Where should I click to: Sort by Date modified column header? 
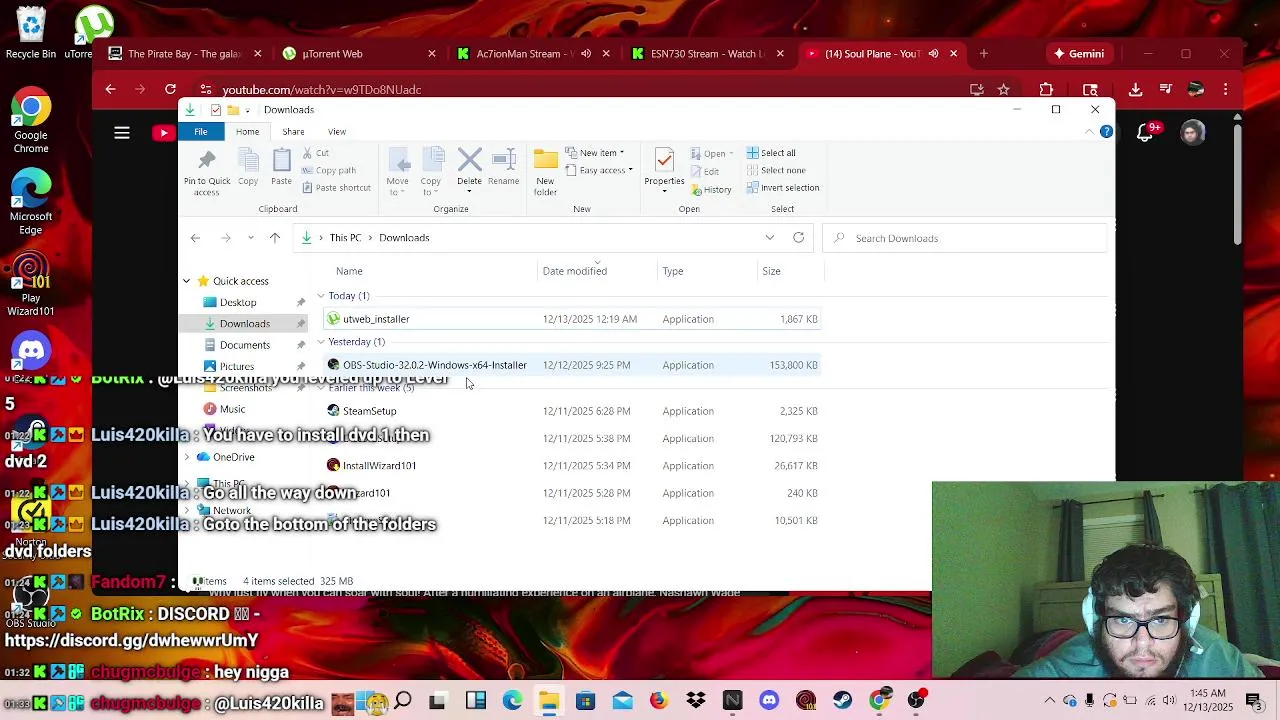pos(575,271)
